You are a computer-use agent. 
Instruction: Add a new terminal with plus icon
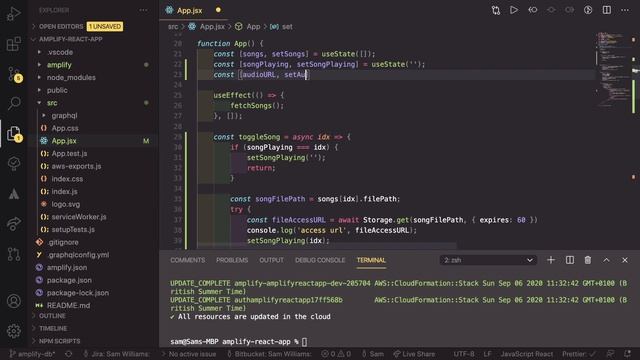point(551,260)
